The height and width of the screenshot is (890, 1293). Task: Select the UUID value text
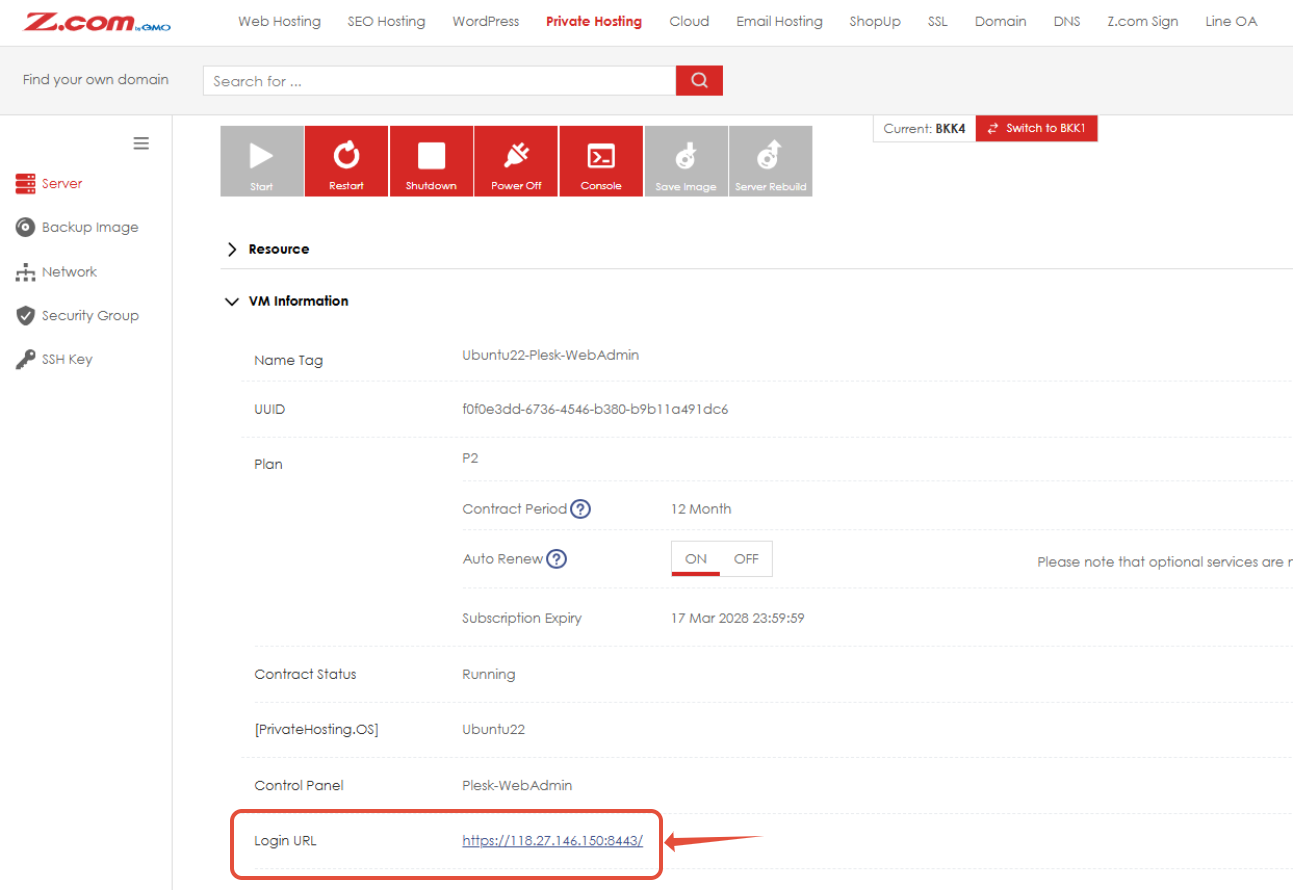coord(595,410)
